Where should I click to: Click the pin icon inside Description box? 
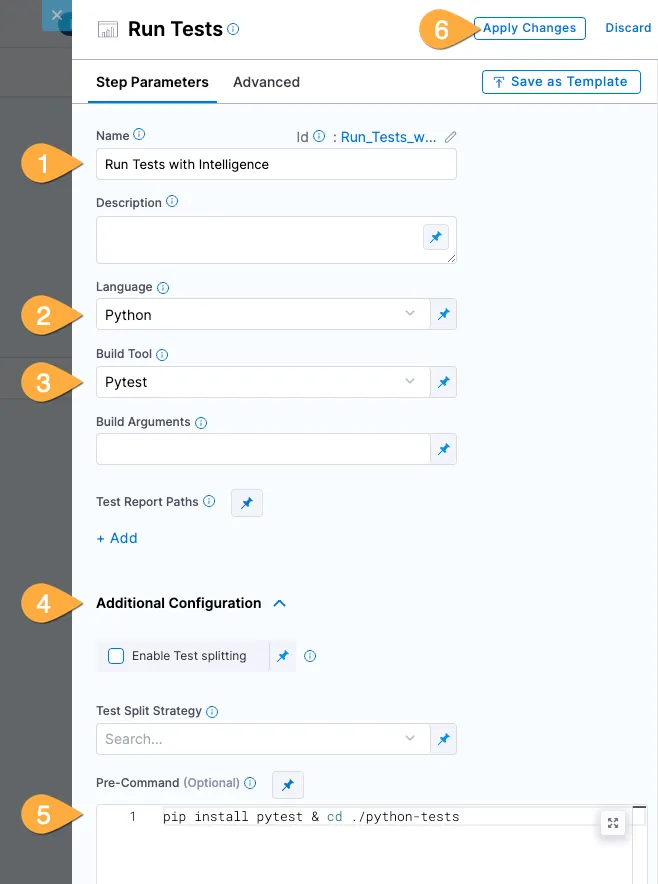[435, 237]
